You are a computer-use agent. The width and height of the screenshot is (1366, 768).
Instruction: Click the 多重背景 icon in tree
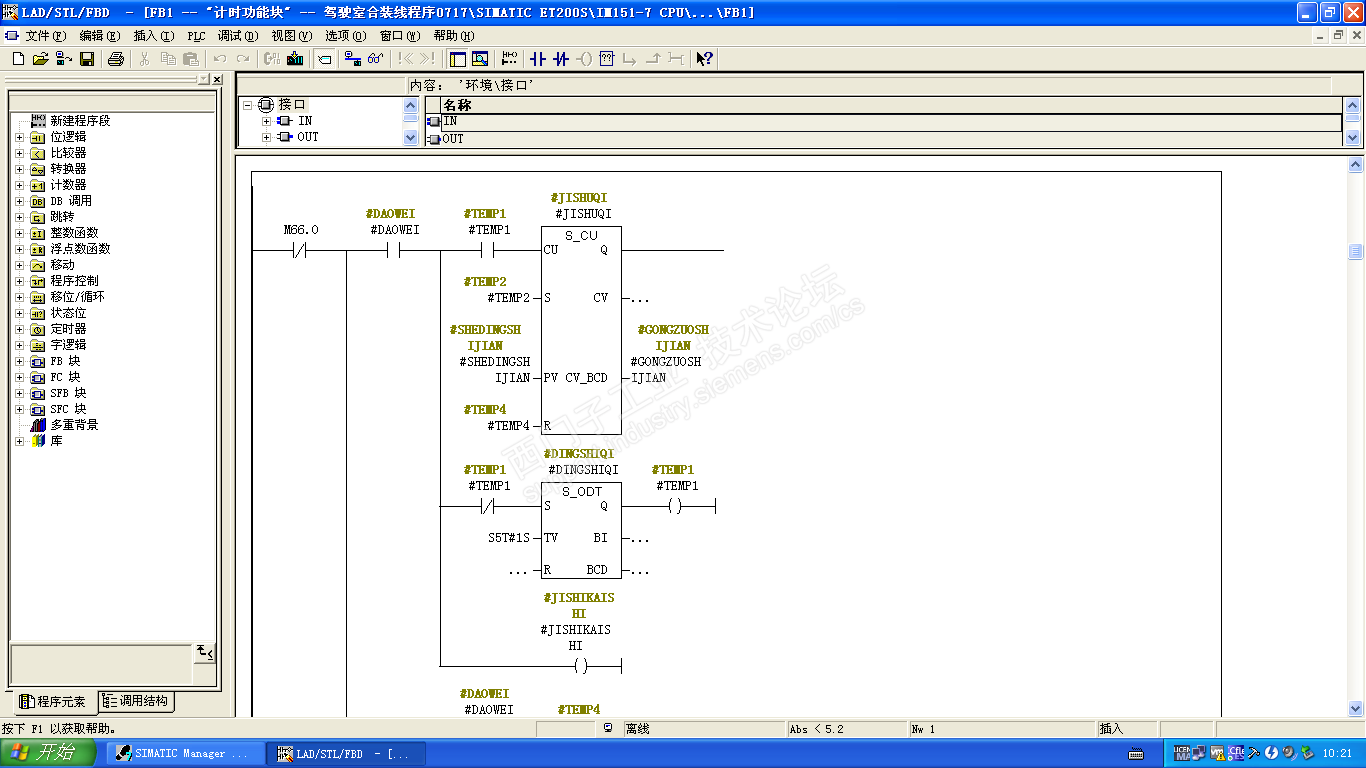tap(38, 425)
